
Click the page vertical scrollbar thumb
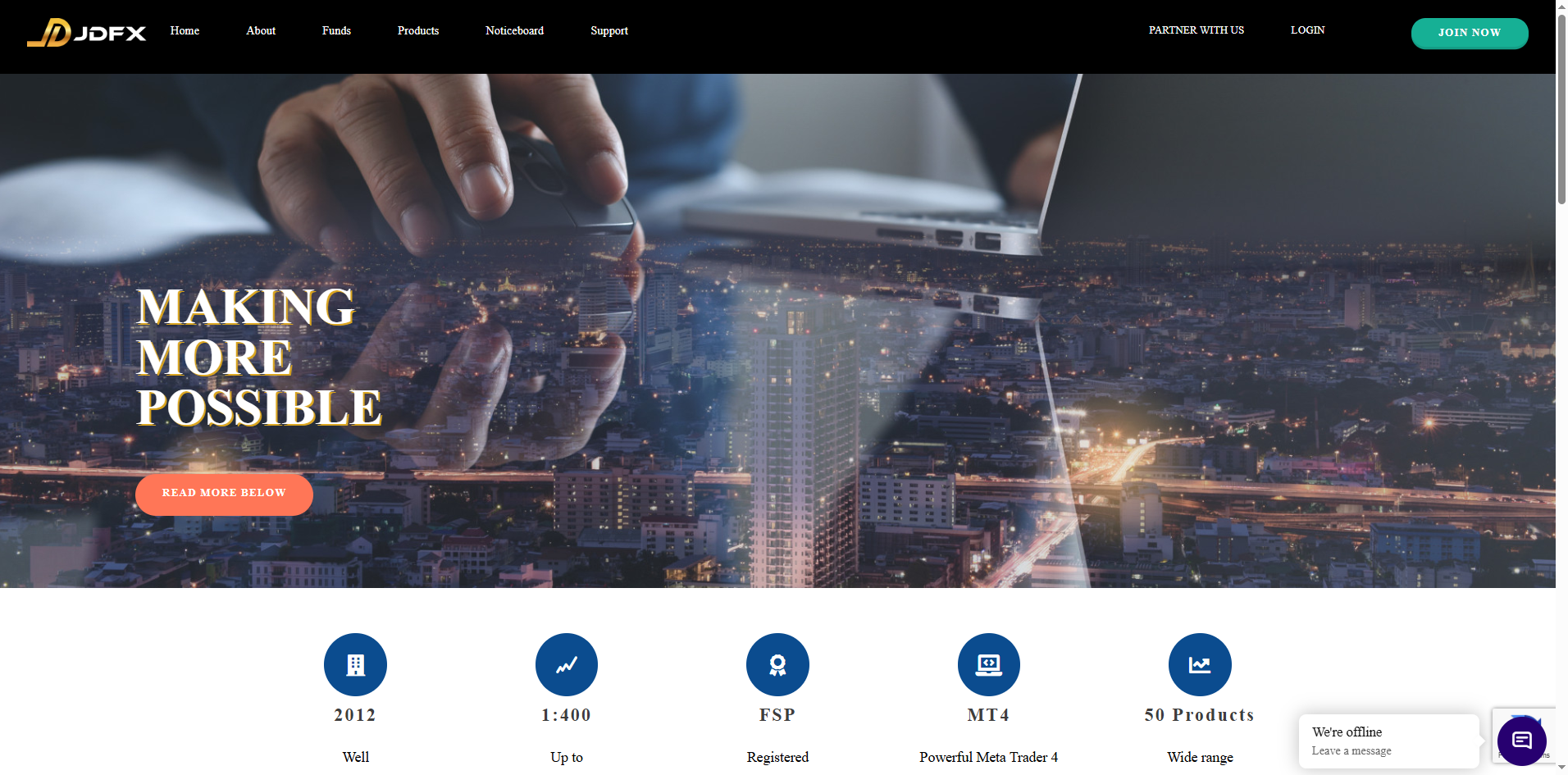(1561, 108)
